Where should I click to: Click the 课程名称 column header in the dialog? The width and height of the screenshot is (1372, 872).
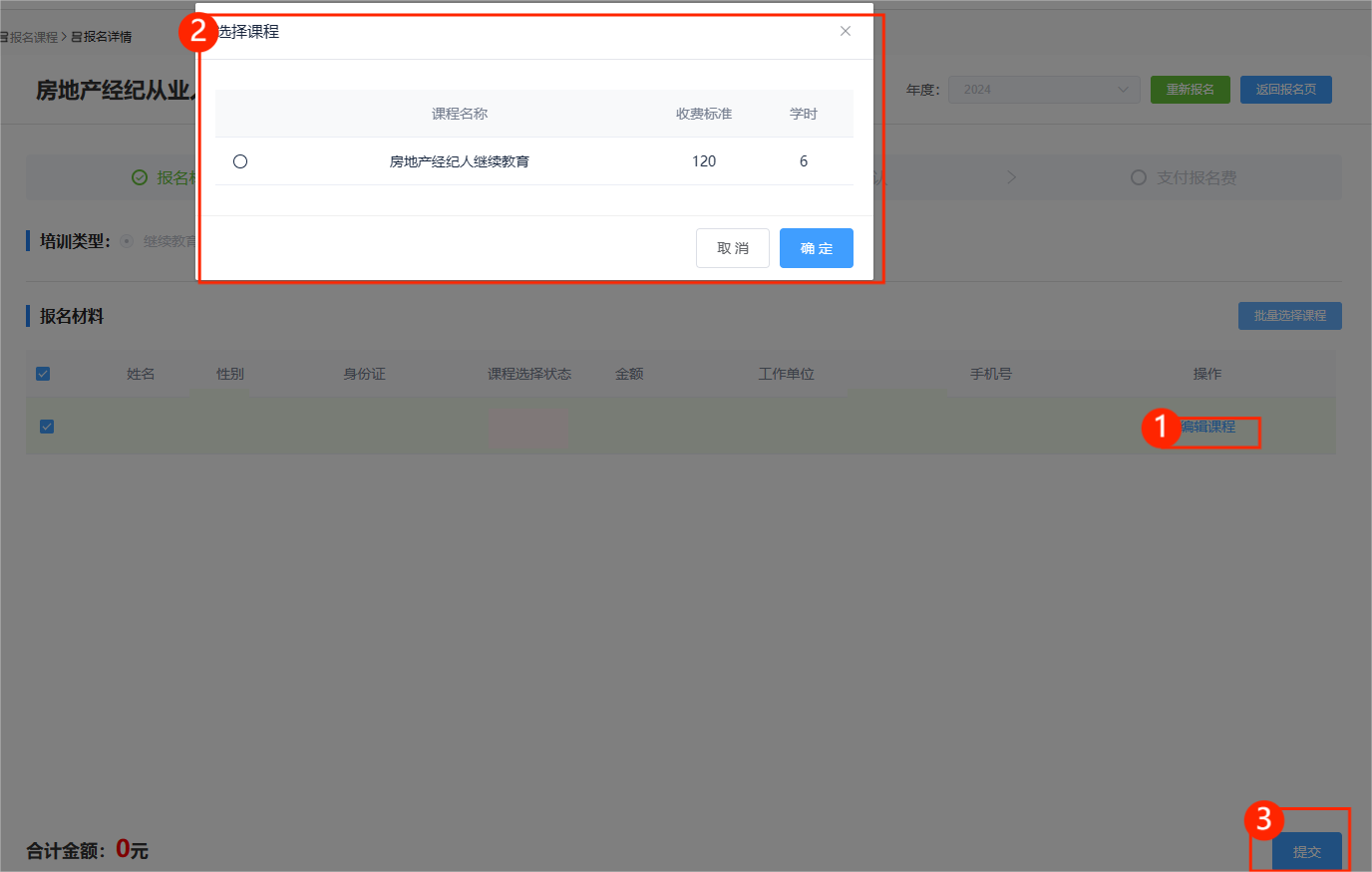coord(459,114)
